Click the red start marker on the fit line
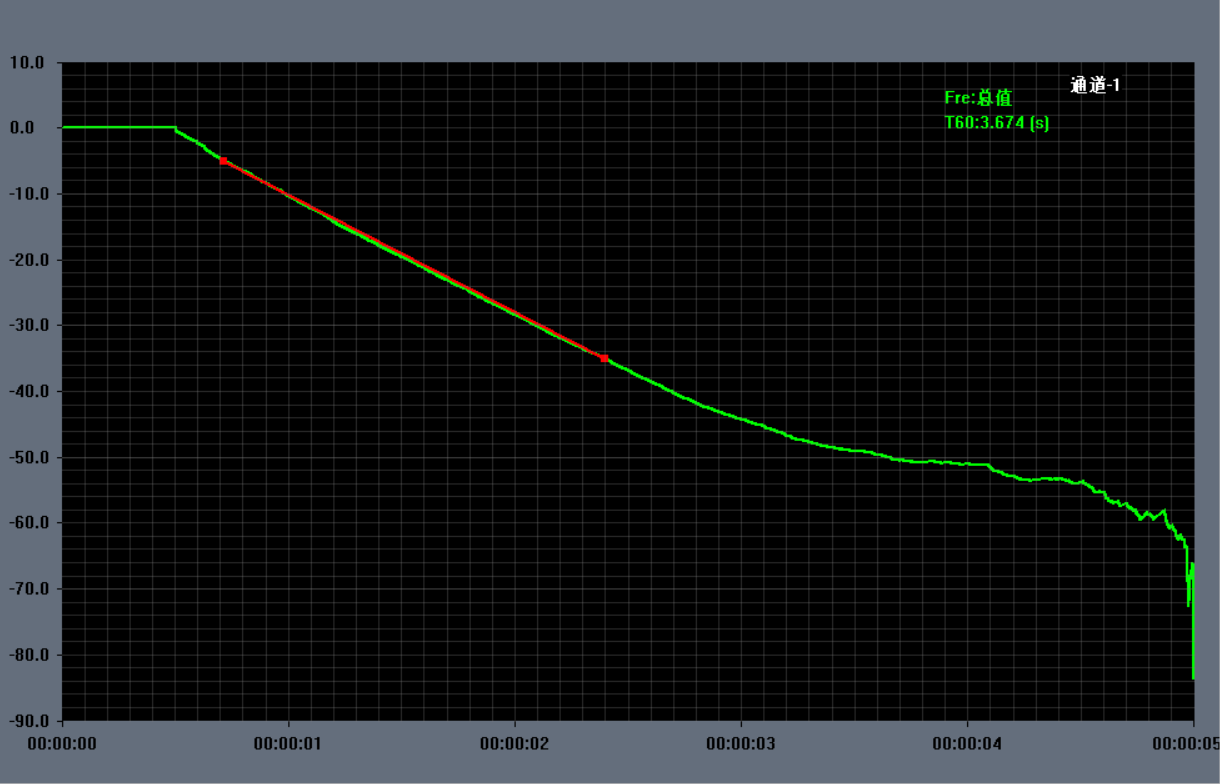This screenshot has width=1220, height=784. pos(223,160)
